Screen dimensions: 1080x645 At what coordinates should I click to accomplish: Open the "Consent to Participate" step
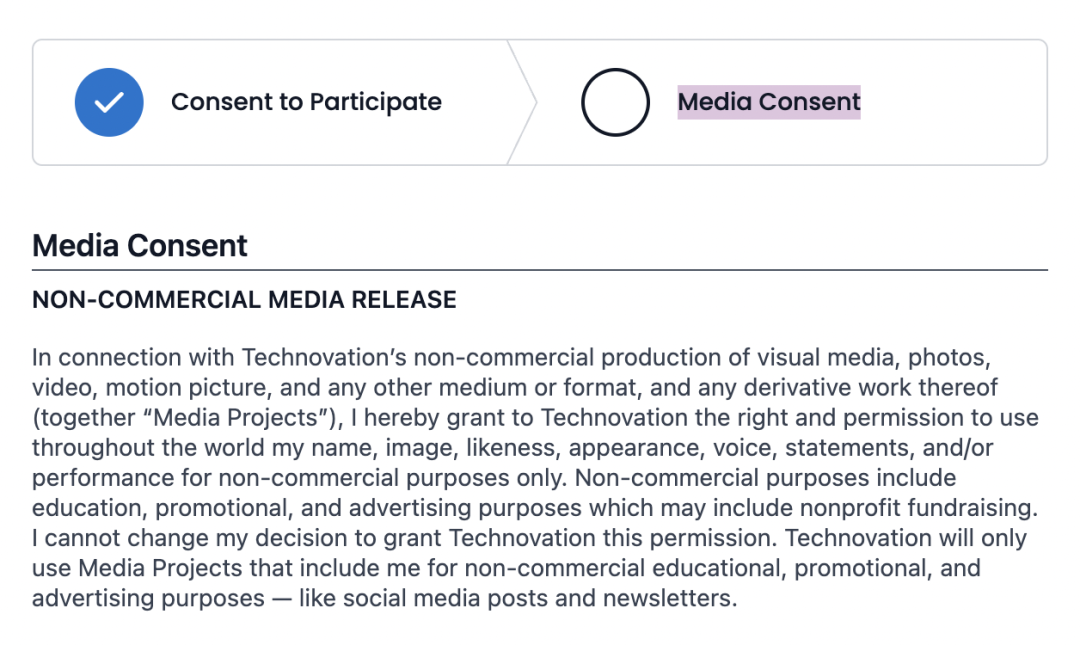pyautogui.click(x=306, y=102)
